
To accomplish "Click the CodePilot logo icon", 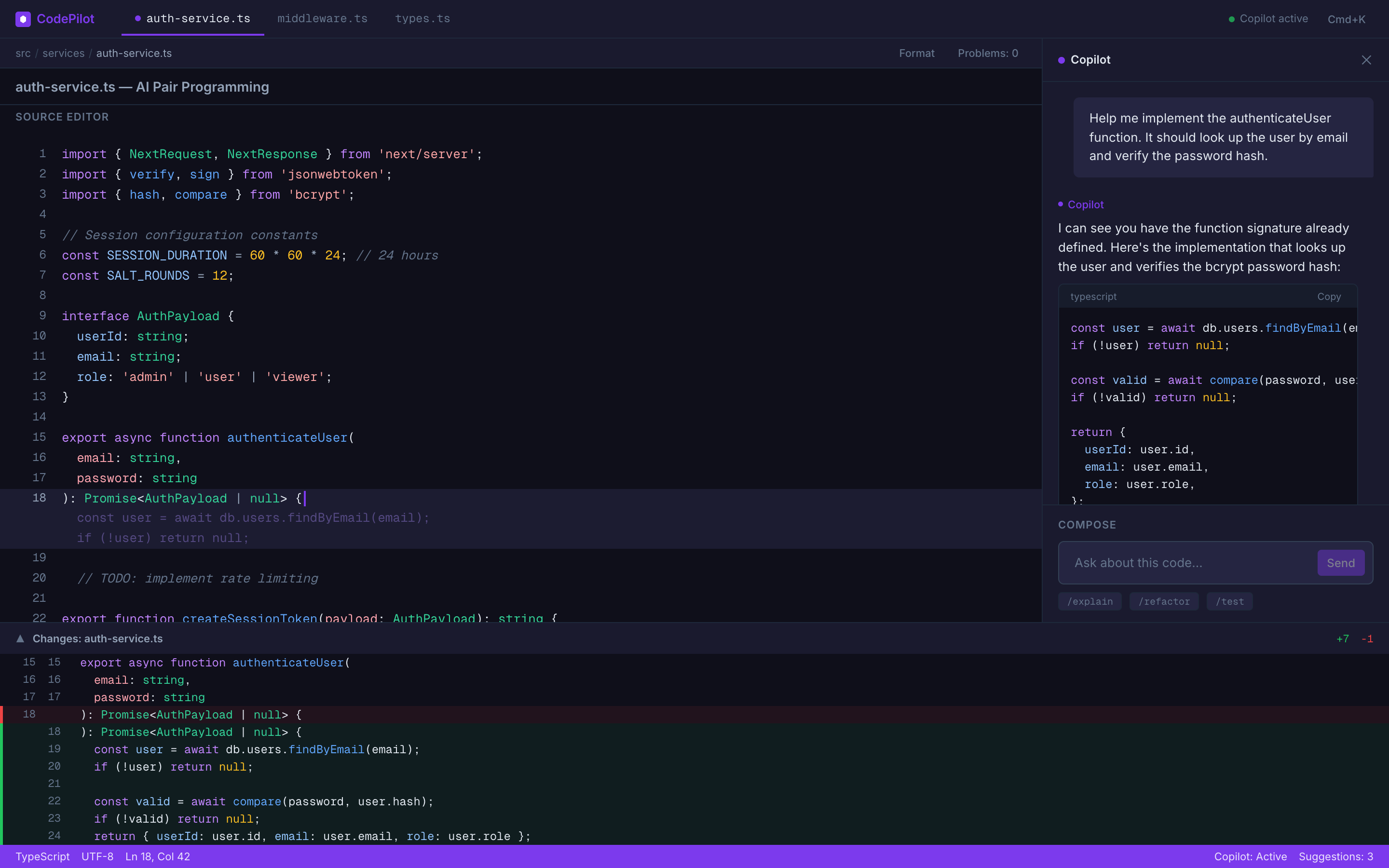I will pos(23,19).
